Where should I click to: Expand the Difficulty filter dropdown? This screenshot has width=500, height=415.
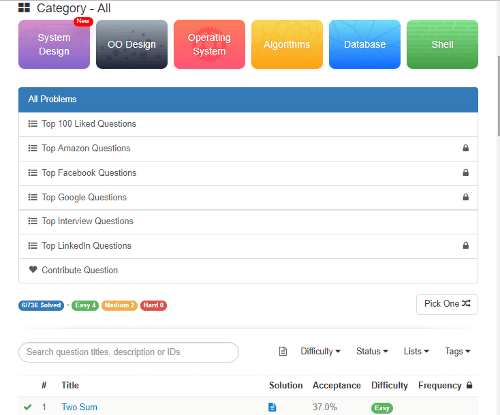pyautogui.click(x=320, y=351)
